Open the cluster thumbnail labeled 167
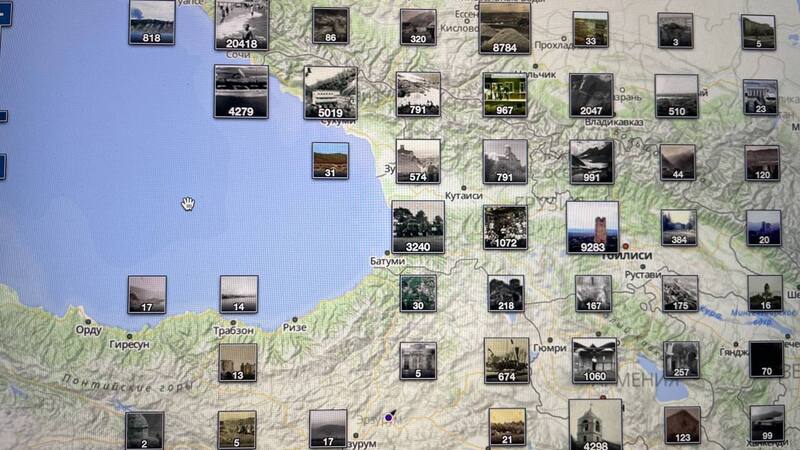Viewport: 800px width, 450px height. pyautogui.click(x=593, y=293)
